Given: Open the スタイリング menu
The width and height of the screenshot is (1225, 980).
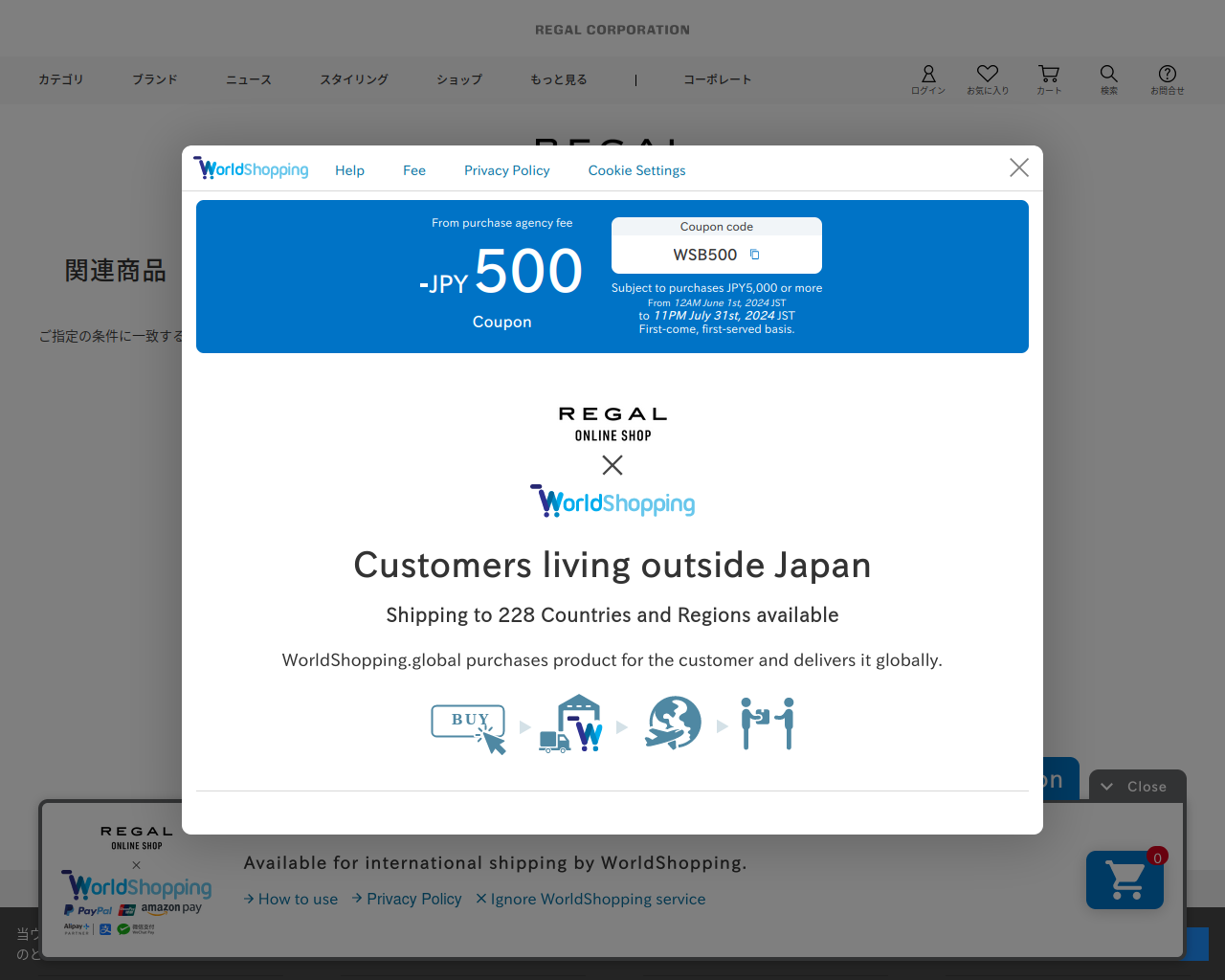Looking at the screenshot, I should tap(354, 79).
